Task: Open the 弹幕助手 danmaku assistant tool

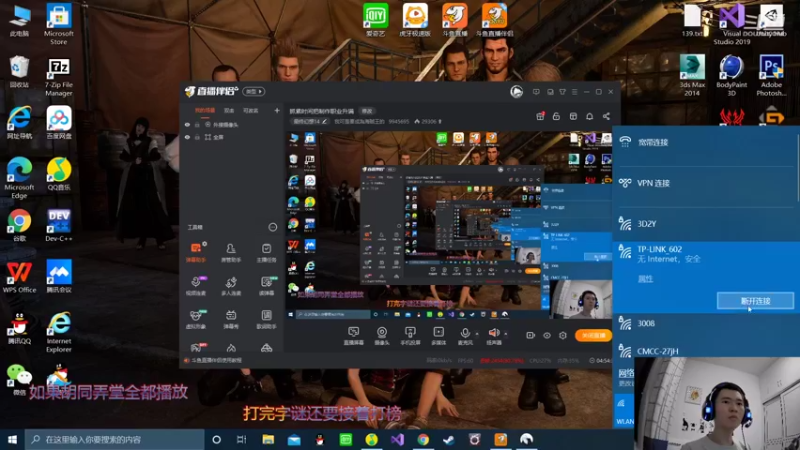Action: click(x=196, y=252)
